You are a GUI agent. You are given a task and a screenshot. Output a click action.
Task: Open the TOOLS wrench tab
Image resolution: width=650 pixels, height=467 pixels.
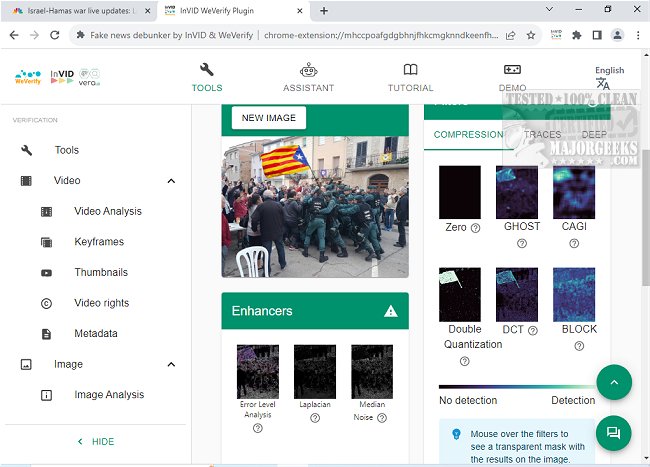pos(207,77)
